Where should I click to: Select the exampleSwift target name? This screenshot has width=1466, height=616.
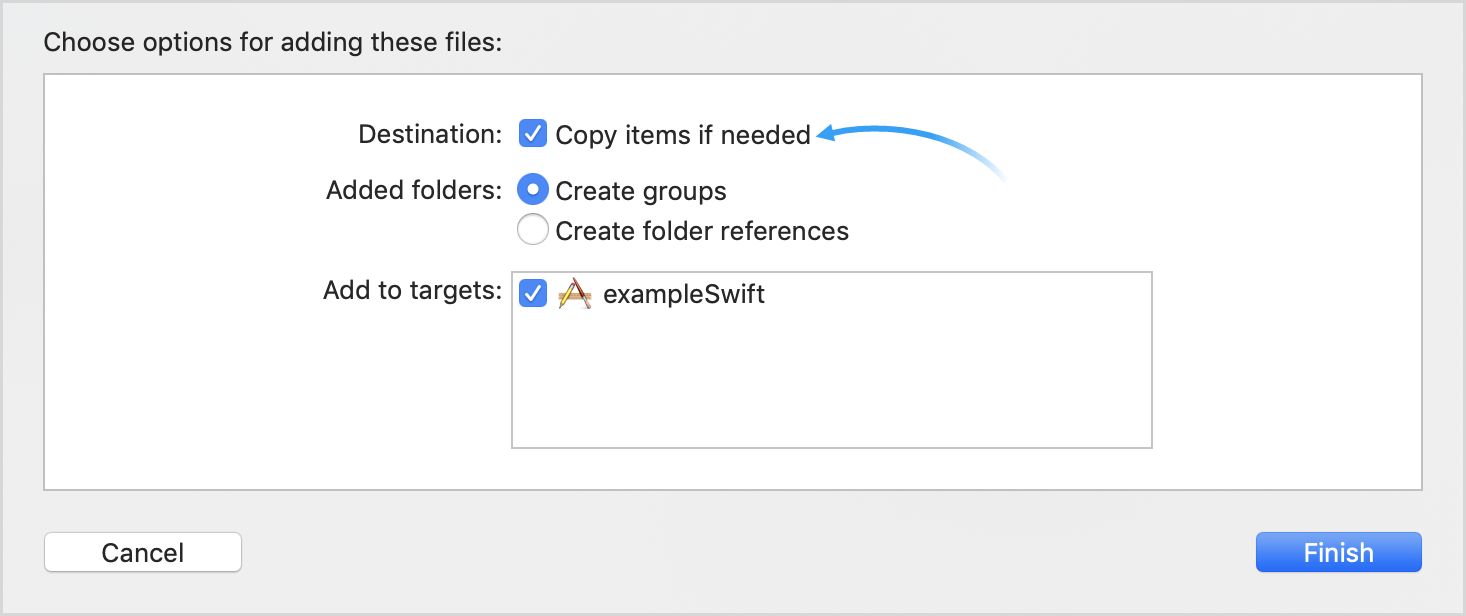(x=684, y=295)
